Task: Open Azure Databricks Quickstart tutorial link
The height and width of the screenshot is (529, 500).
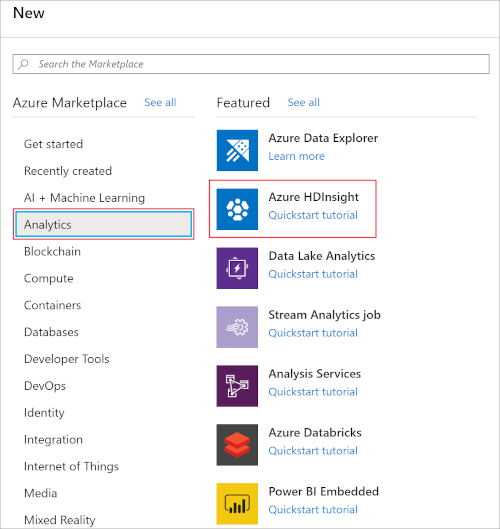Action: pyautogui.click(x=313, y=451)
